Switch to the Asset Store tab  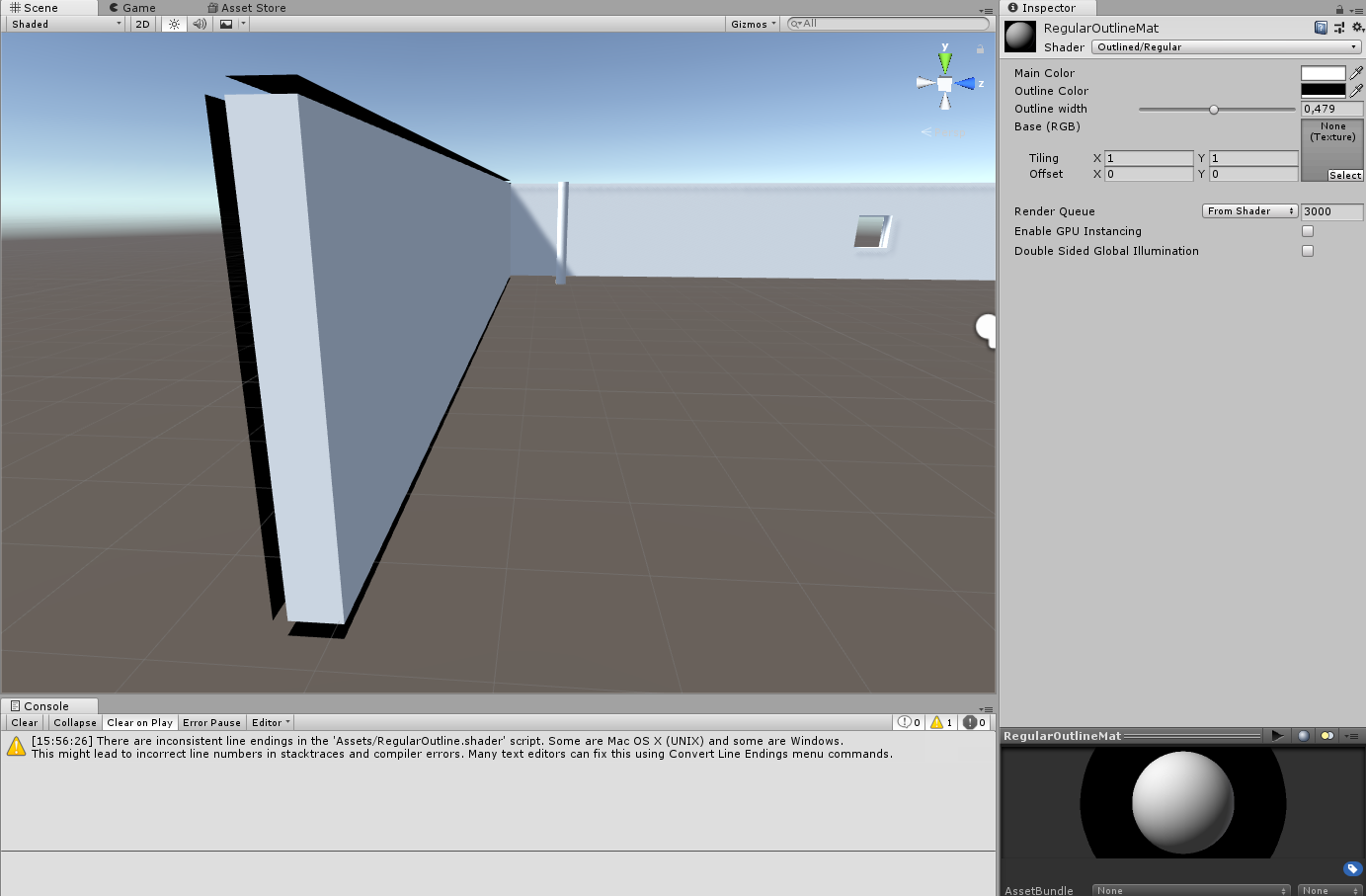point(247,8)
